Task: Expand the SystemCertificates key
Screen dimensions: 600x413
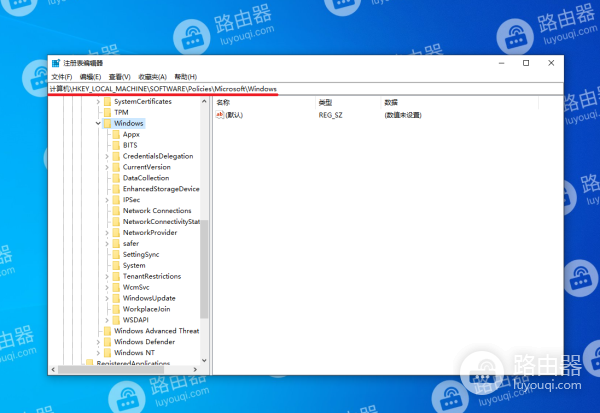Action: [x=98, y=102]
